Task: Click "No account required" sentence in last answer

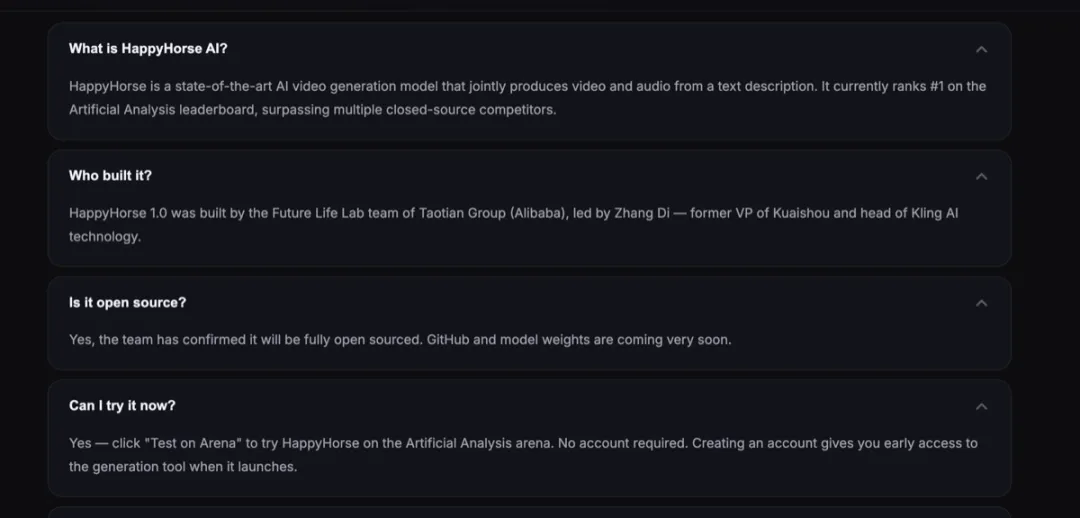Action: 622,443
